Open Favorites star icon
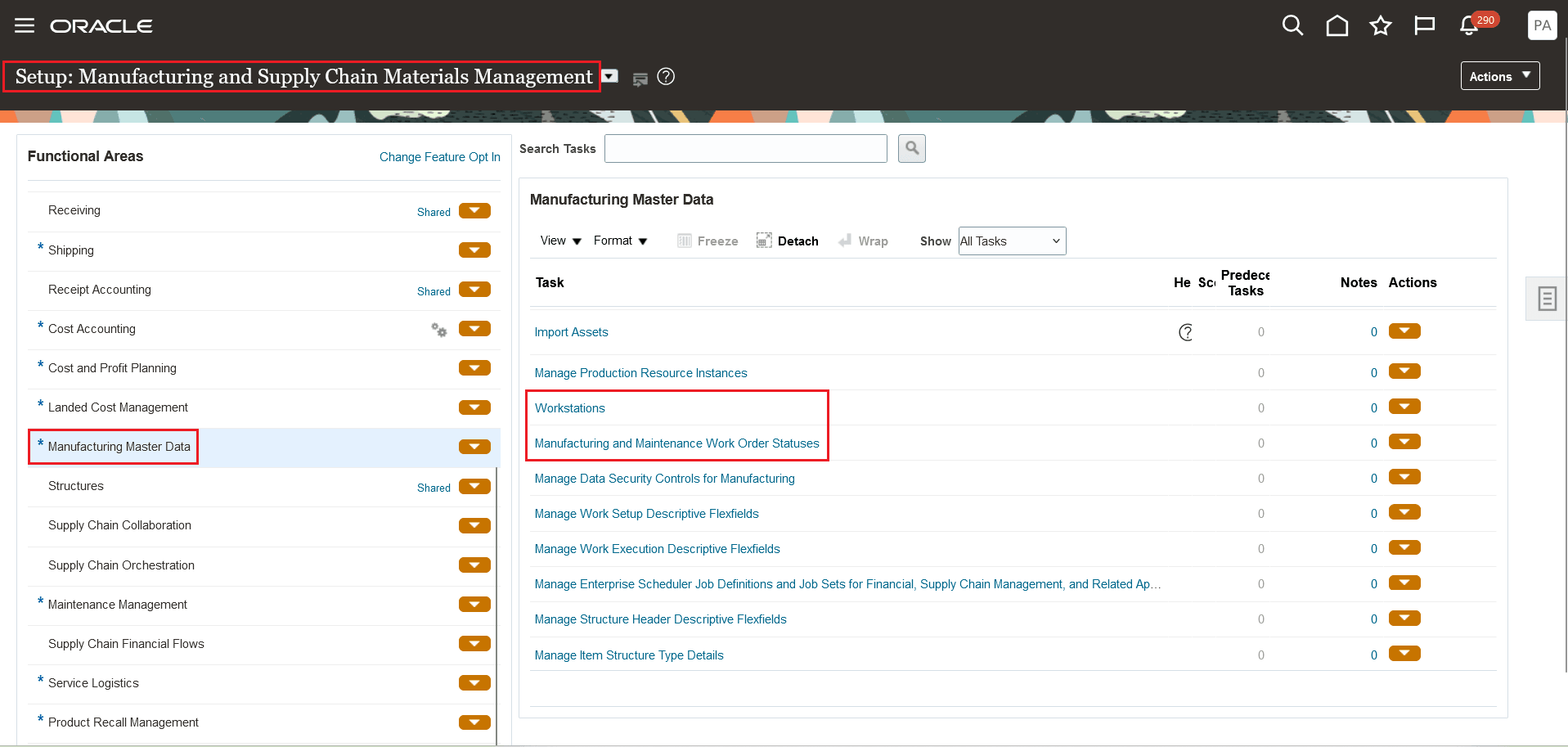This screenshot has height=747, width=1568. click(x=1381, y=25)
